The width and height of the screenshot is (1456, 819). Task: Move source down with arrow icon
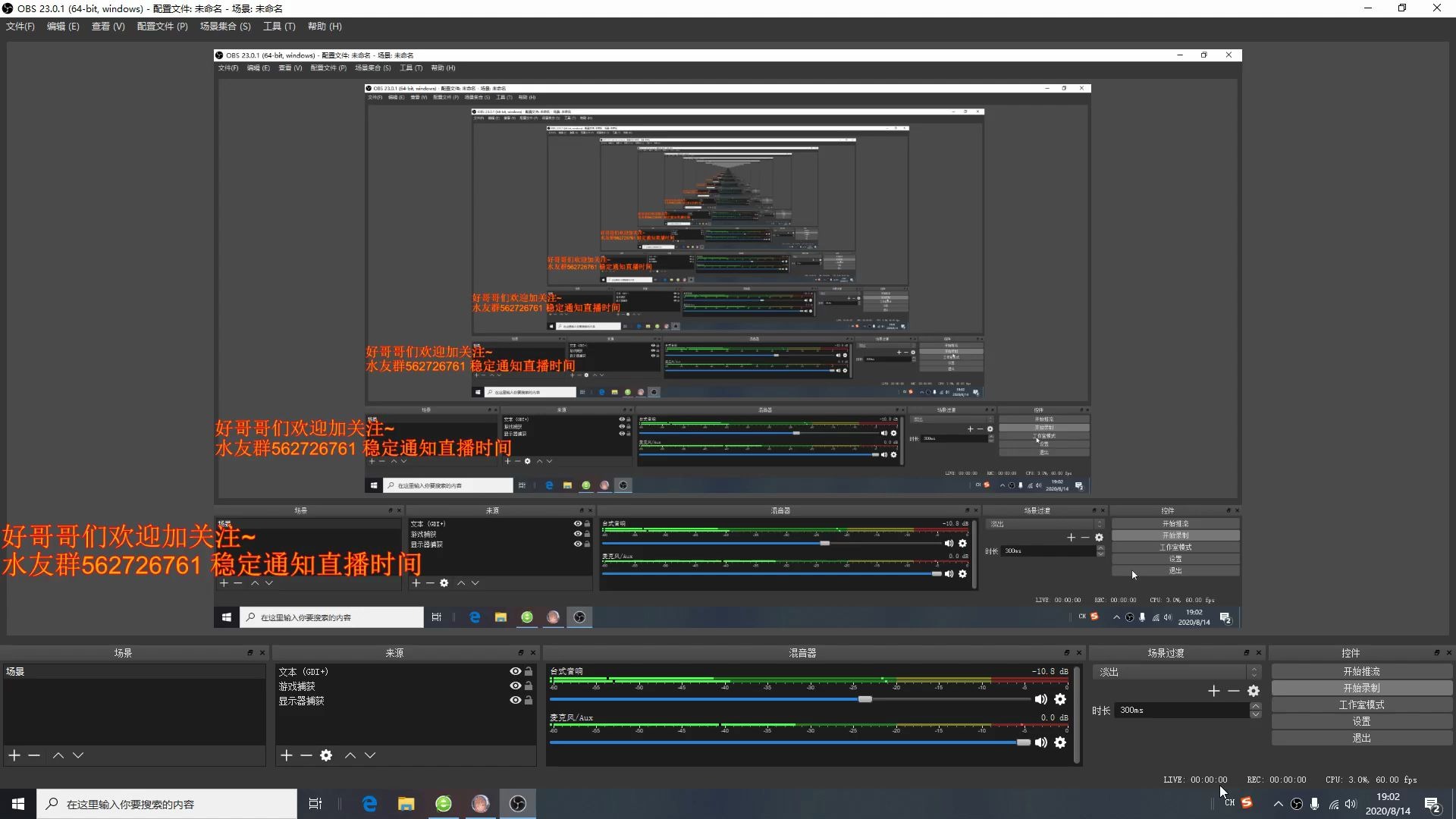(370, 755)
